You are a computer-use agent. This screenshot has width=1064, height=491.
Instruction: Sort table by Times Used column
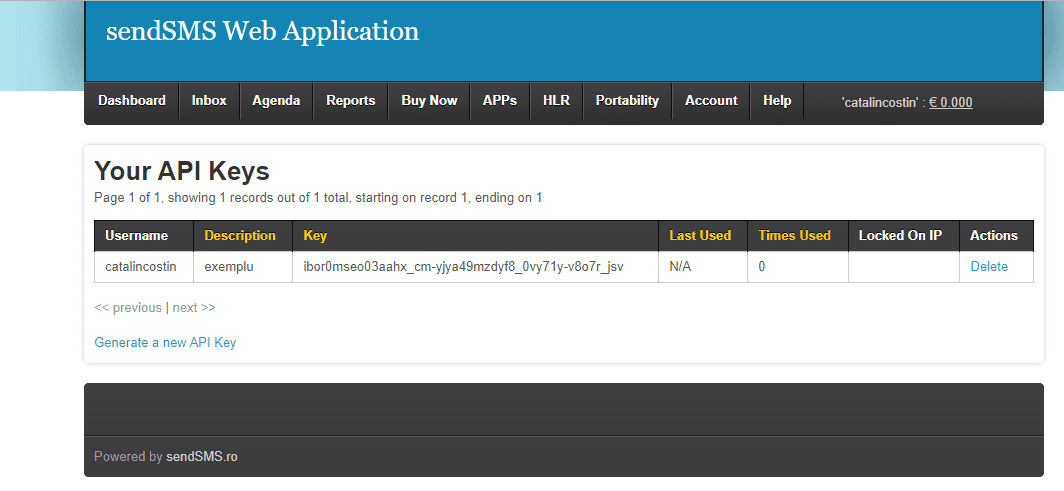(795, 236)
